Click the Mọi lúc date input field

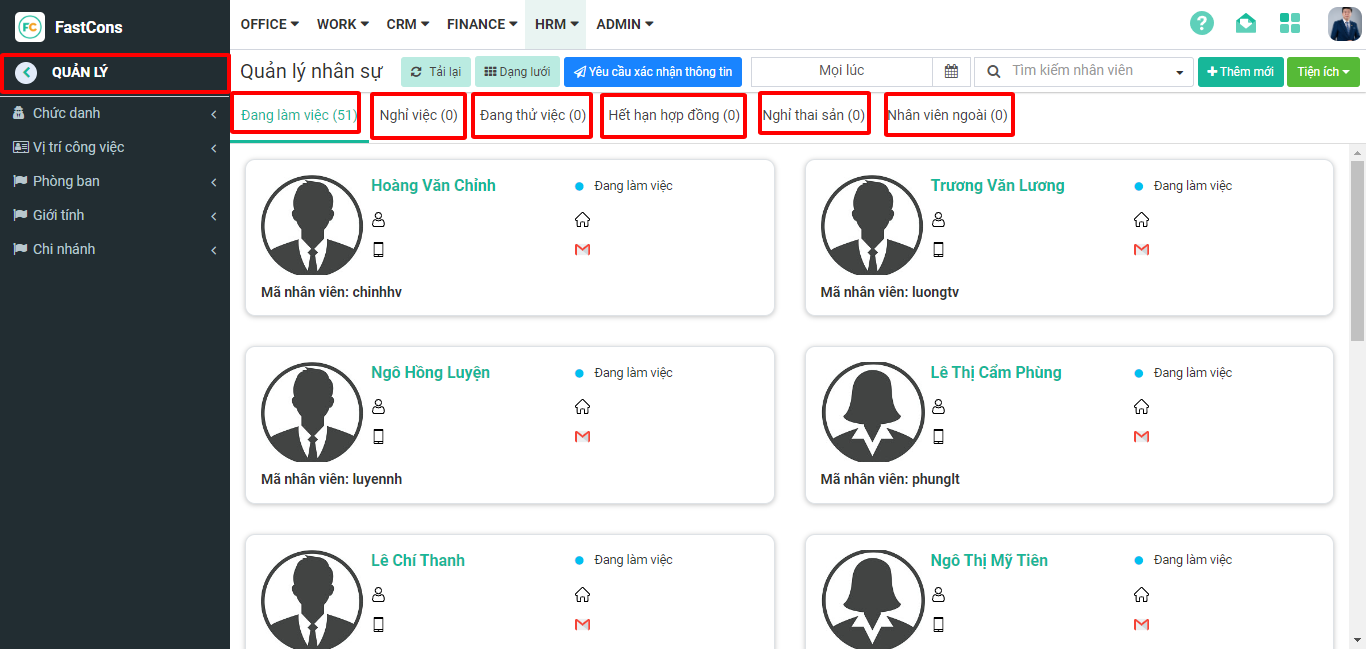point(841,72)
